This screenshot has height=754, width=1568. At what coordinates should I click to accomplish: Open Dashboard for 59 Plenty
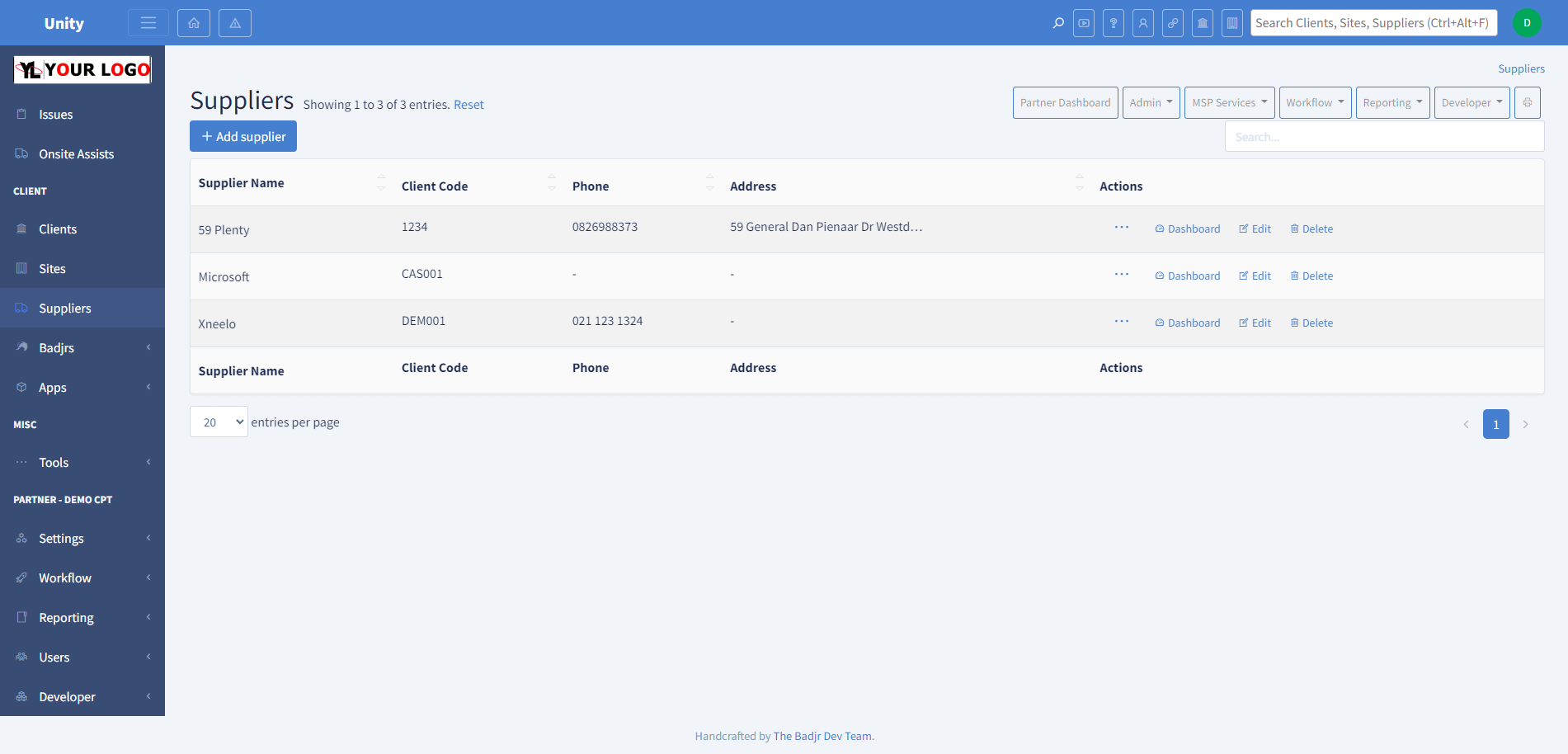1188,229
